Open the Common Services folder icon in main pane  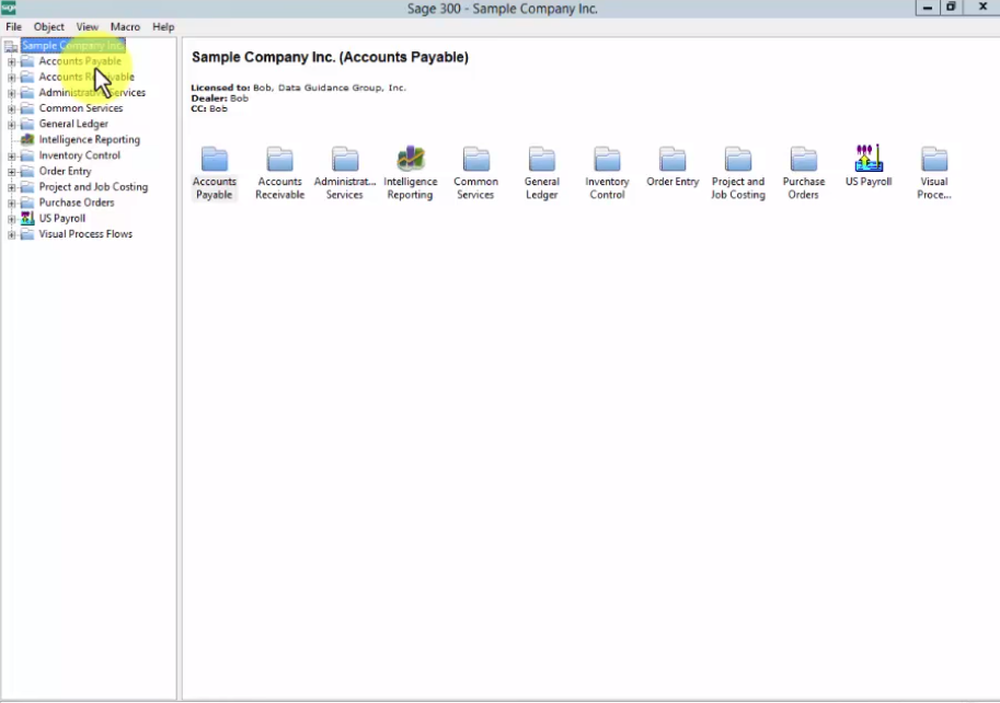[x=476, y=159]
